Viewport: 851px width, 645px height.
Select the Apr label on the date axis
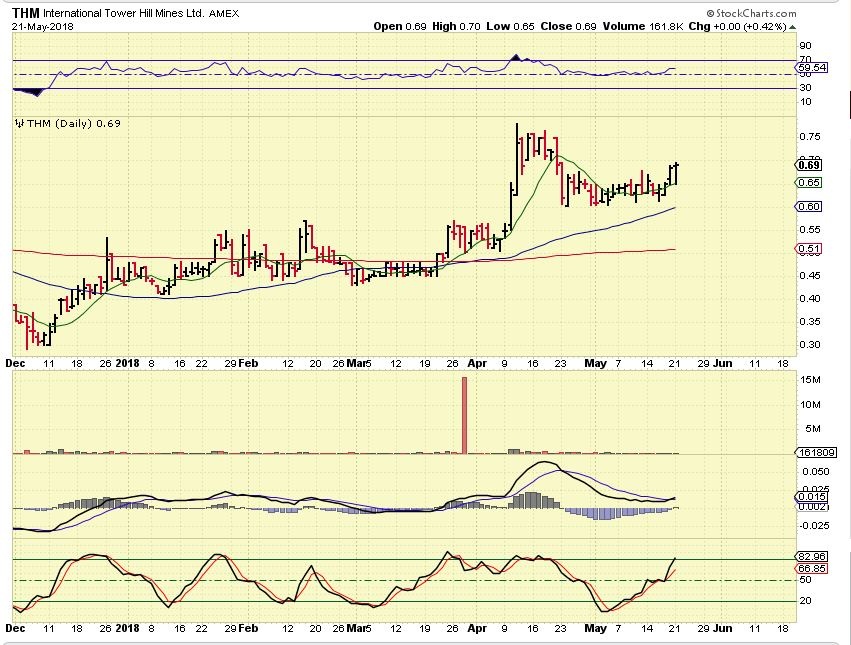(479, 363)
